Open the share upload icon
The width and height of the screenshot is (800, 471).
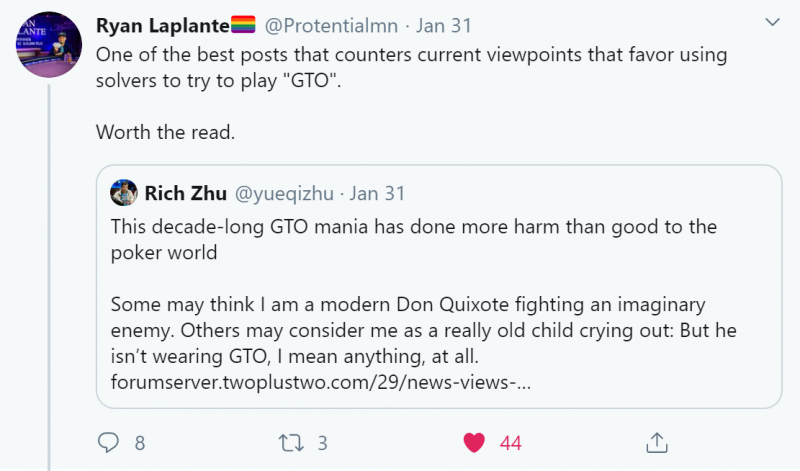(x=657, y=441)
